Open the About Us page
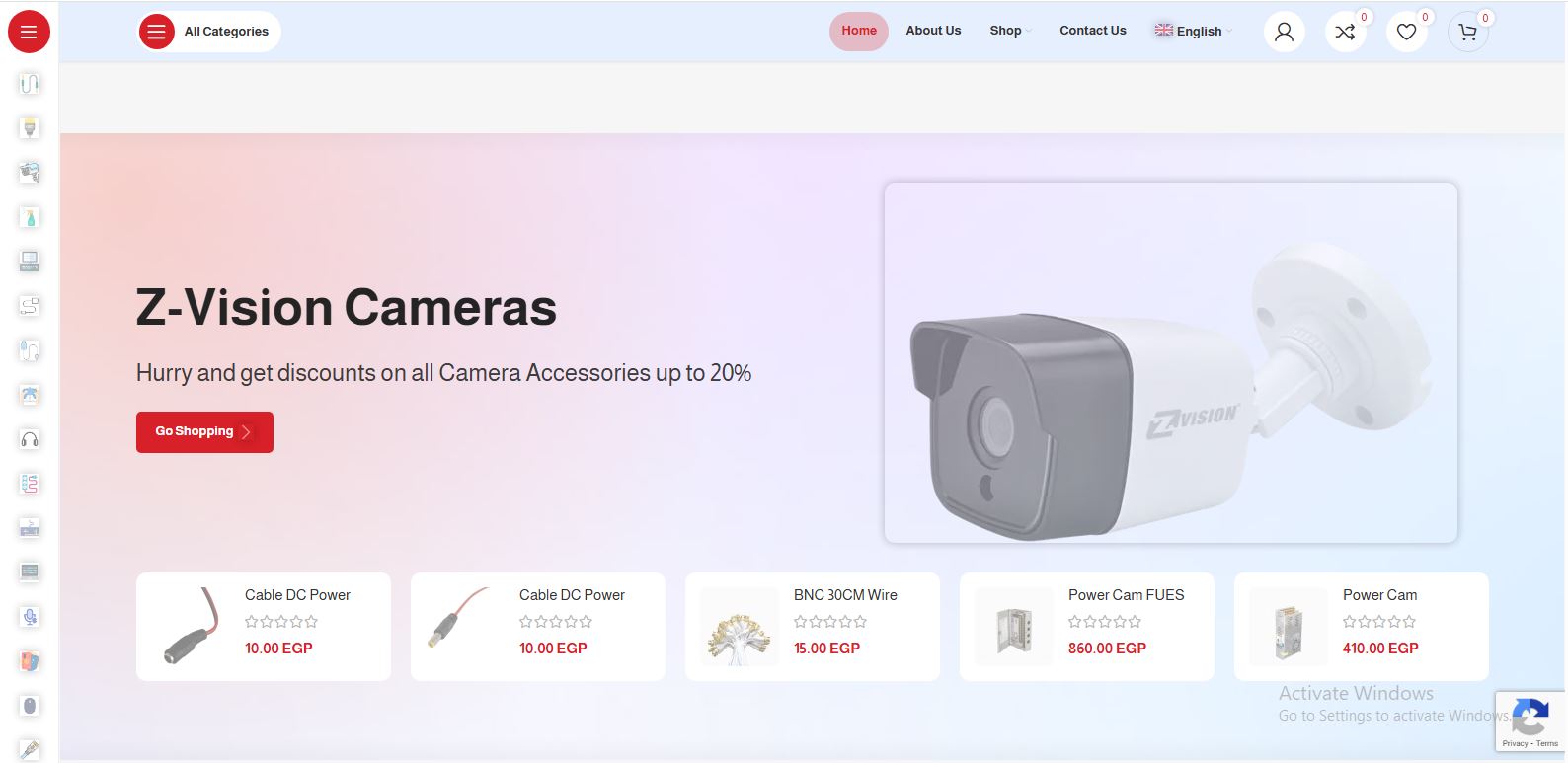 point(933,31)
